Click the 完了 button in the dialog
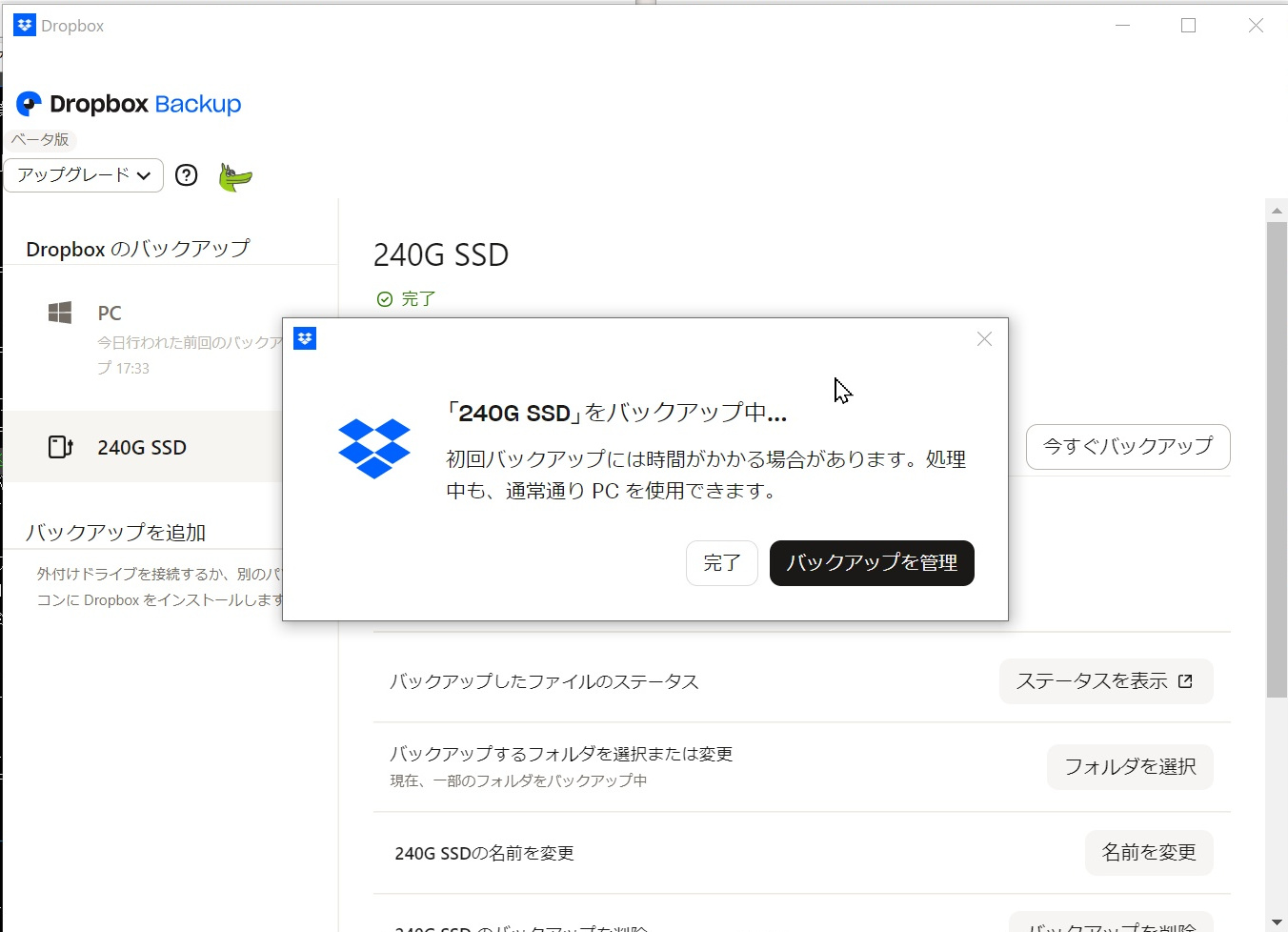The height and width of the screenshot is (932, 1288). click(x=722, y=563)
